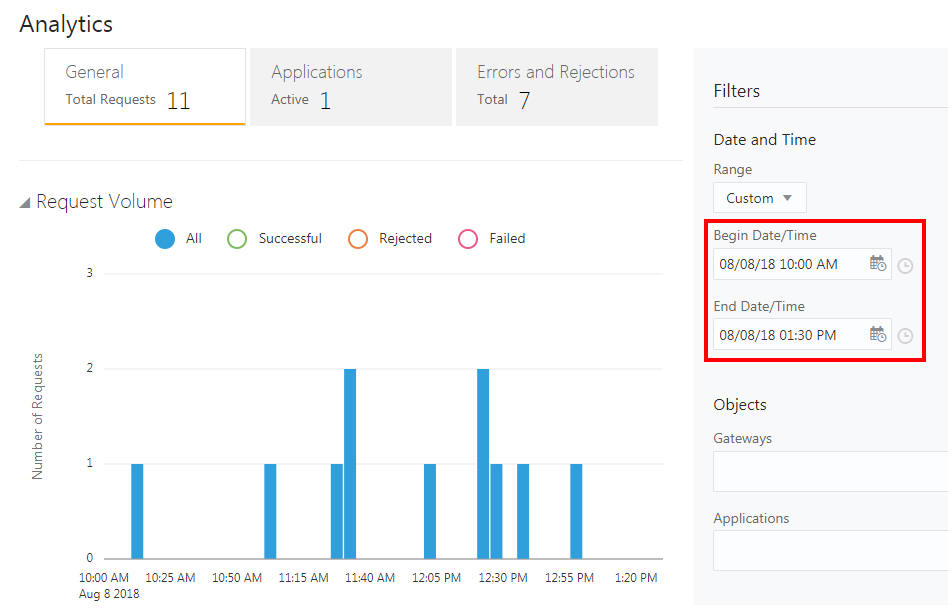This screenshot has width=948, height=613.
Task: Click the Applications filter field
Action: pos(830,550)
